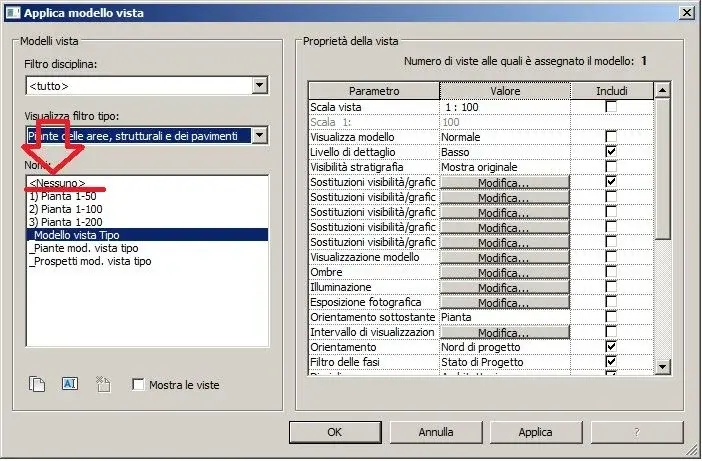Check Includi for Illuminazione
The height and width of the screenshot is (461, 702).
[611, 287]
